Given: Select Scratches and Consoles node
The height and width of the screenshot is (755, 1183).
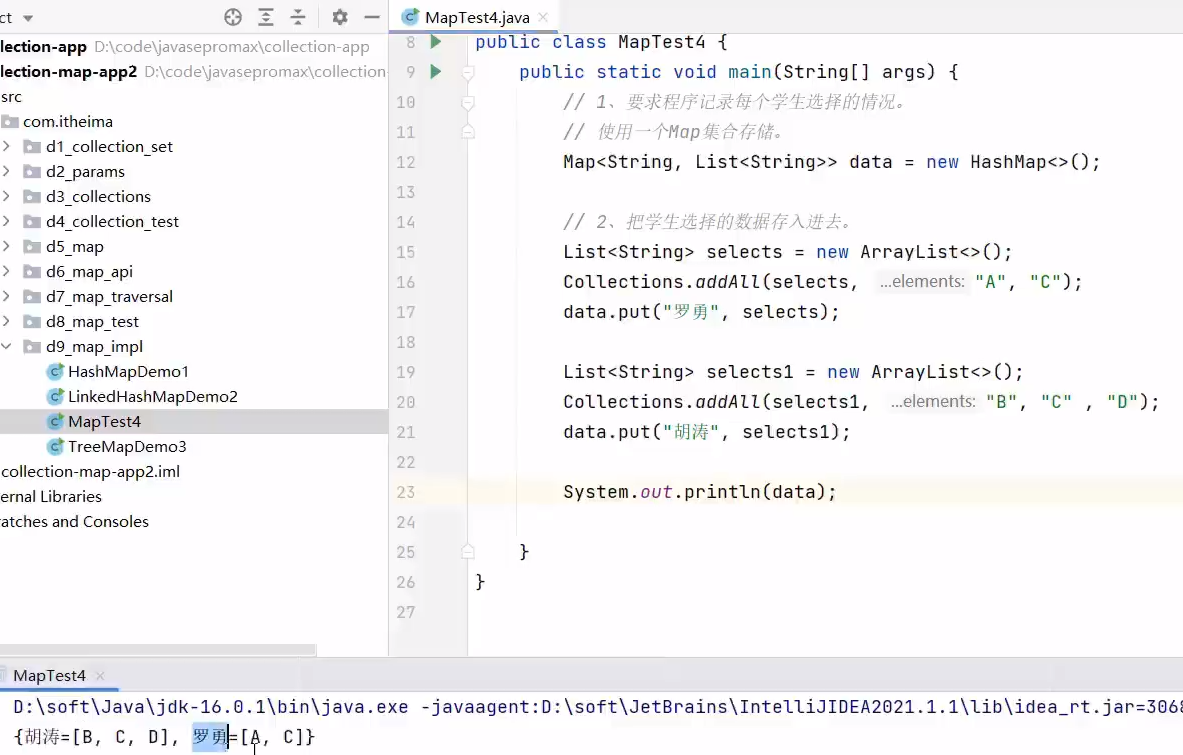Looking at the screenshot, I should tap(74, 521).
